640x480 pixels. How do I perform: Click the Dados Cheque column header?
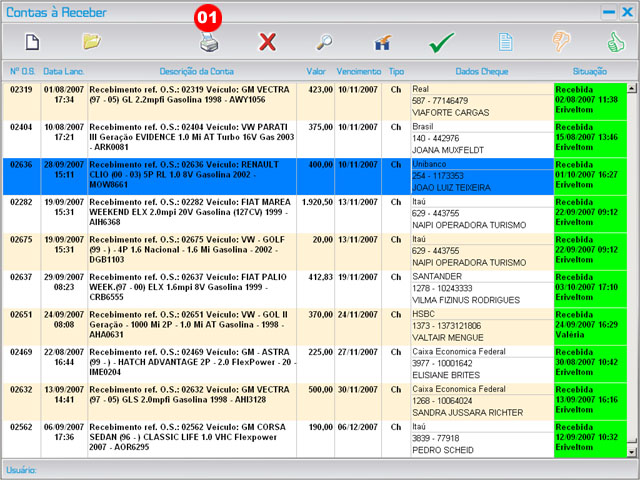tap(482, 71)
